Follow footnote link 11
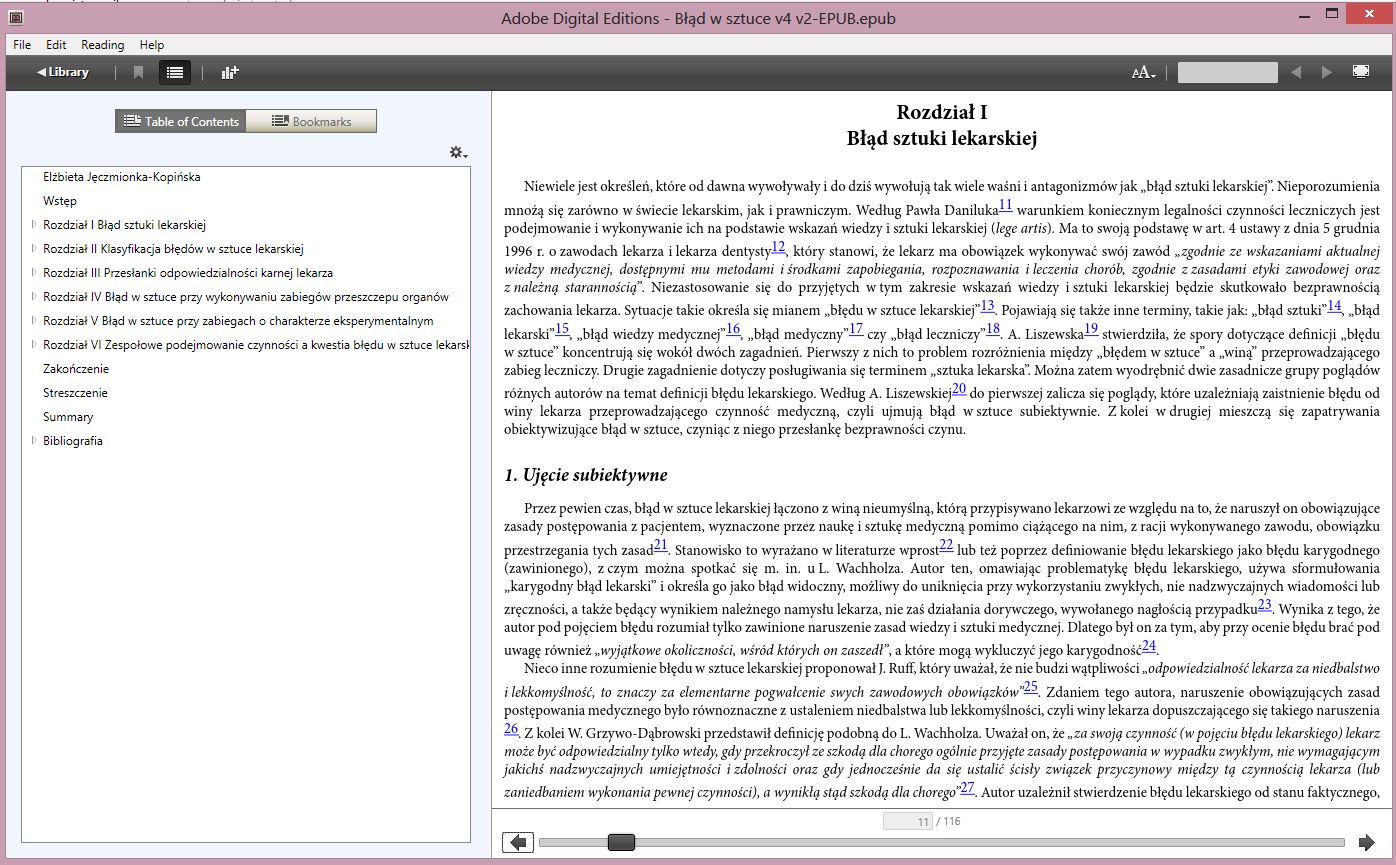Viewport: 1396px width, 865px height. 1006,205
